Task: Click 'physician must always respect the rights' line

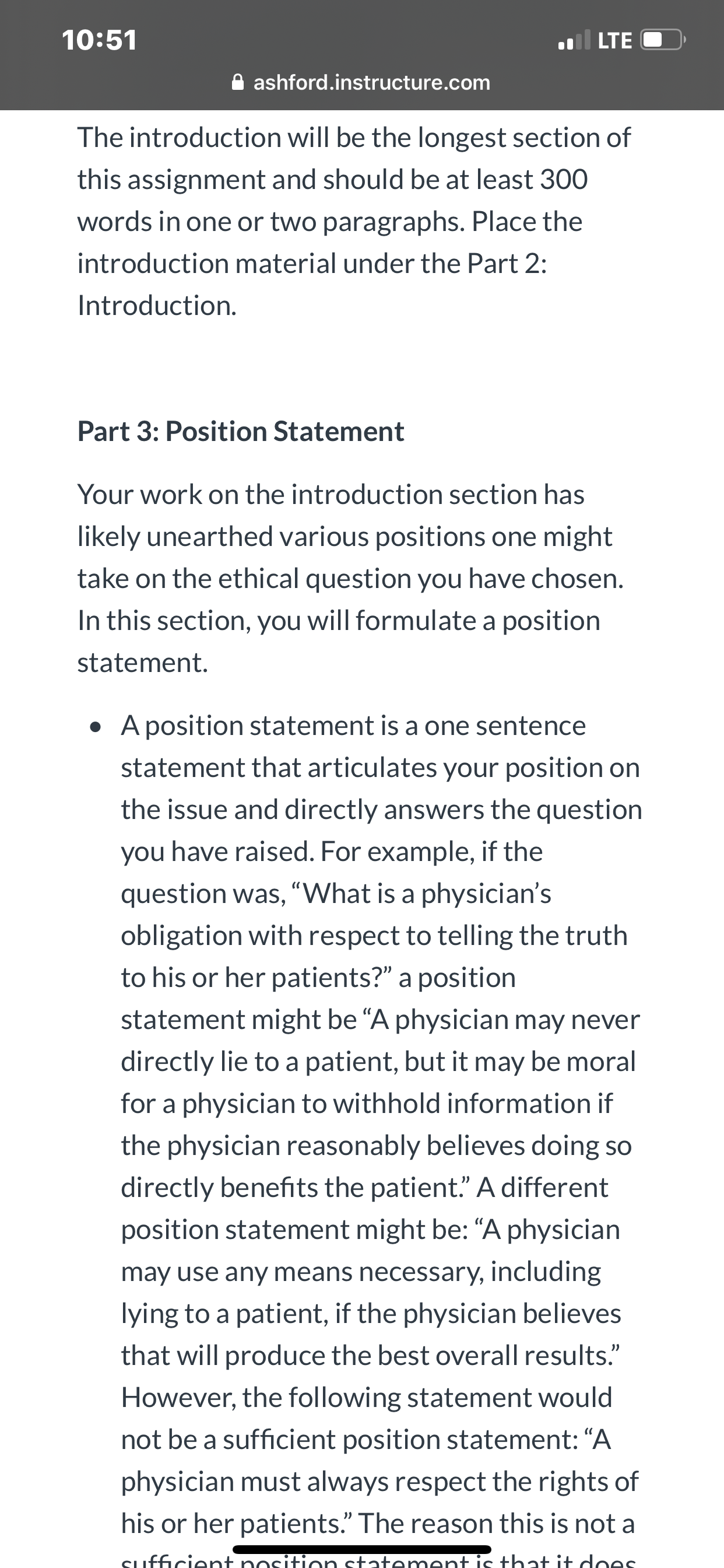Action: coord(379,1482)
